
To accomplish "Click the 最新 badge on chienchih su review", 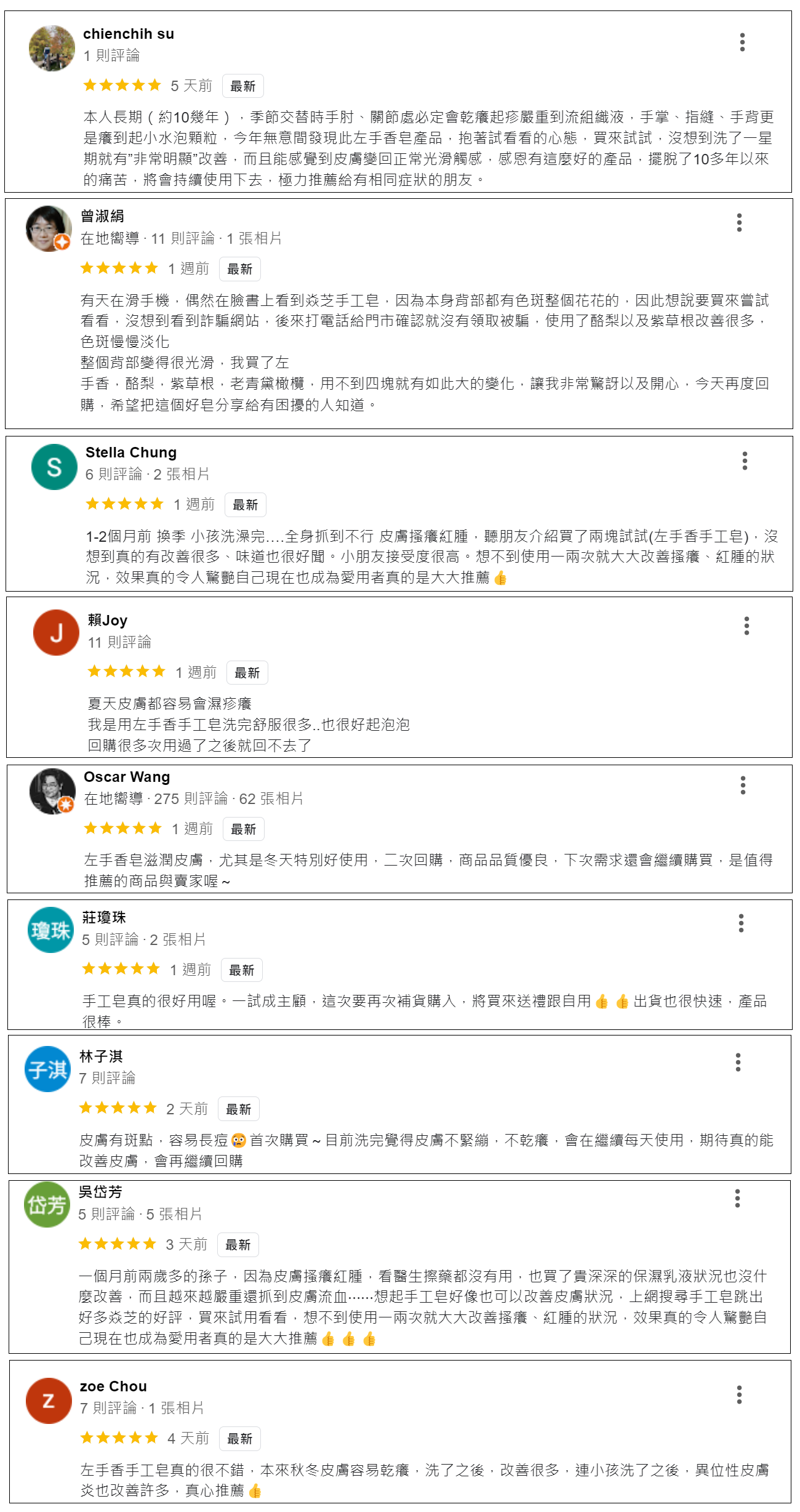I will click(242, 86).
